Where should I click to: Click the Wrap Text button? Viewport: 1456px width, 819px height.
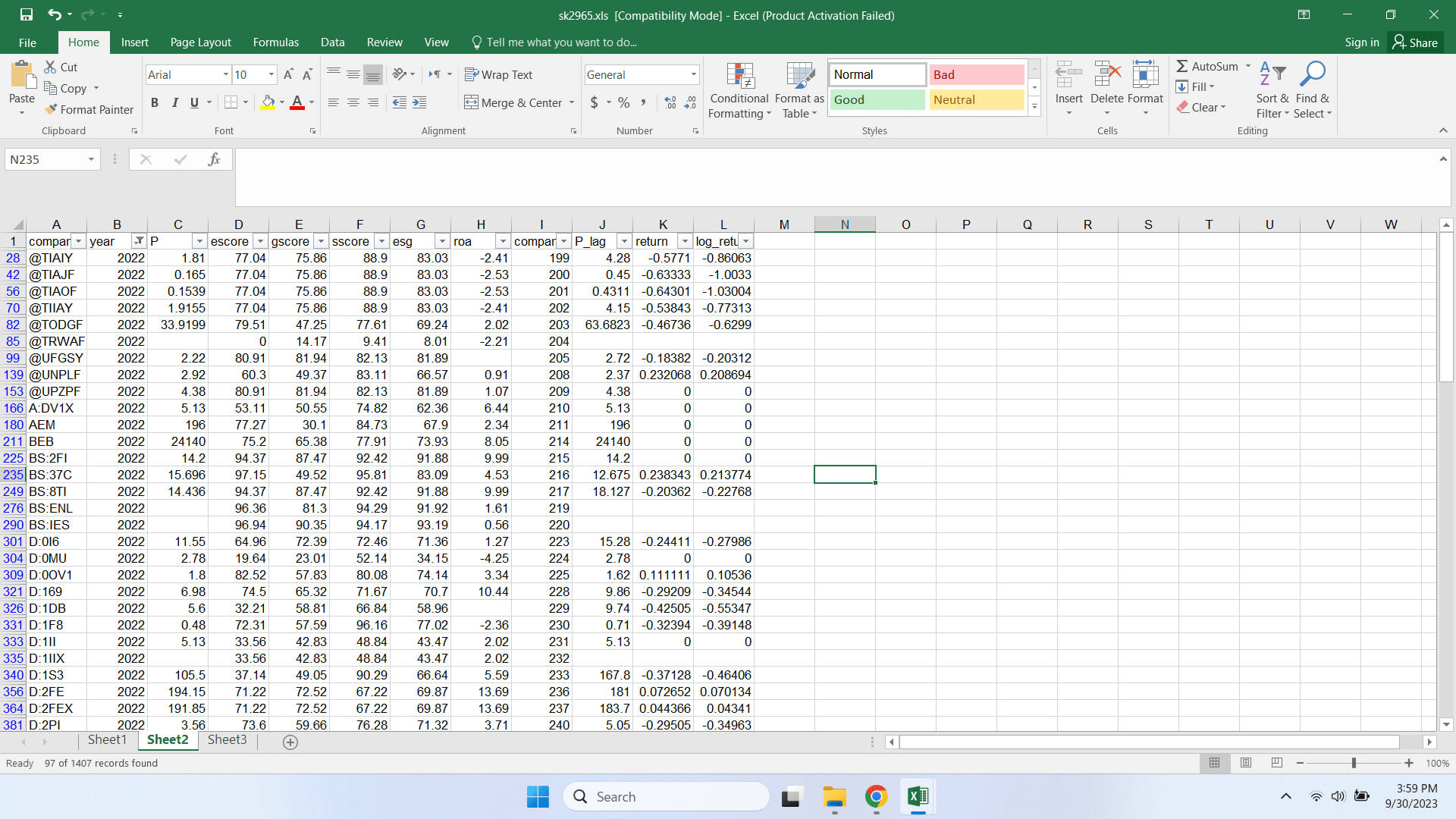498,74
